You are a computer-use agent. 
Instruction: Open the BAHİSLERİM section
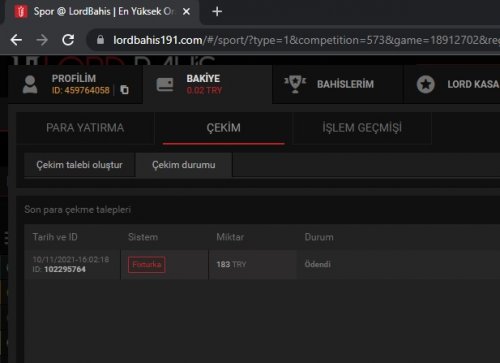337,84
